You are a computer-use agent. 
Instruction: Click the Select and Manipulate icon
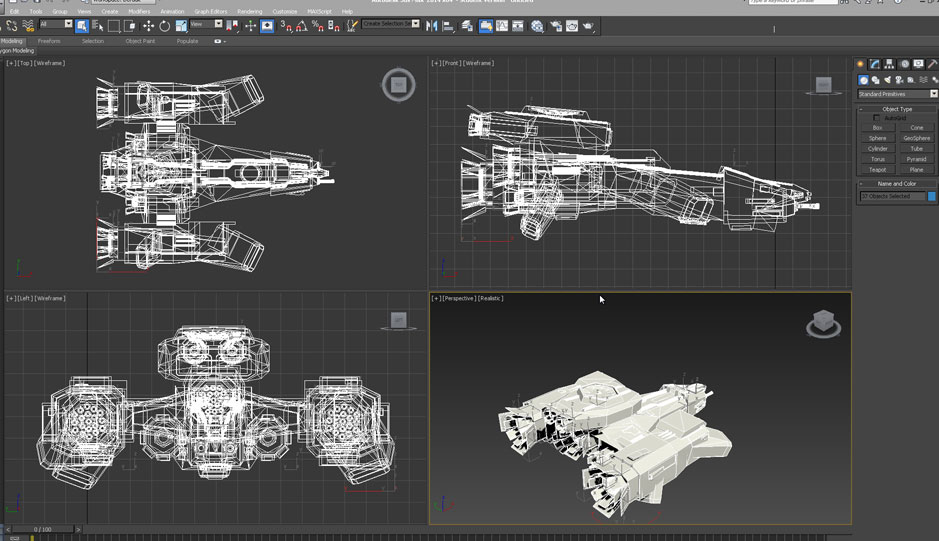tap(250, 26)
